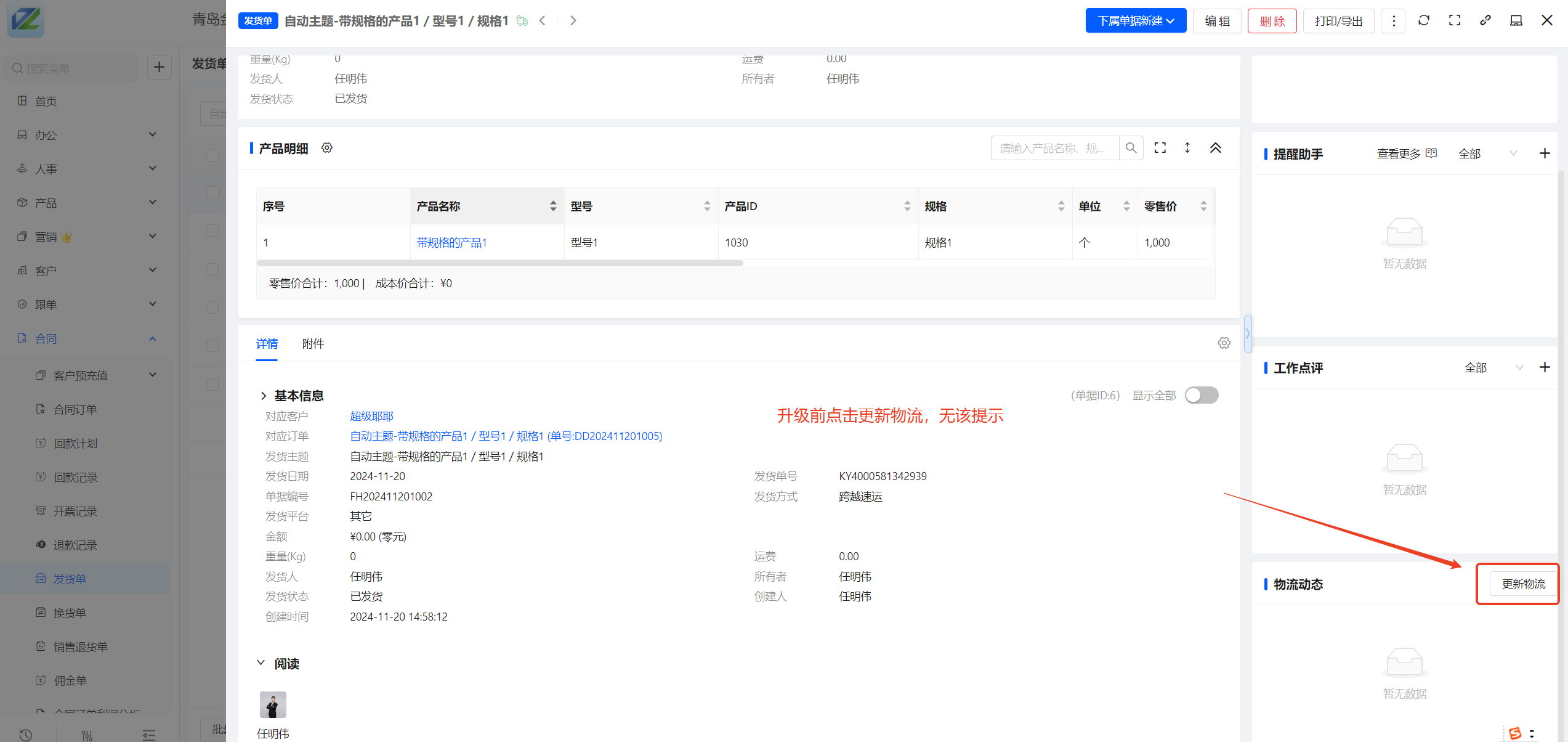This screenshot has width=1568, height=742.
Task: Click the dock window layout icon
Action: click(x=1516, y=21)
